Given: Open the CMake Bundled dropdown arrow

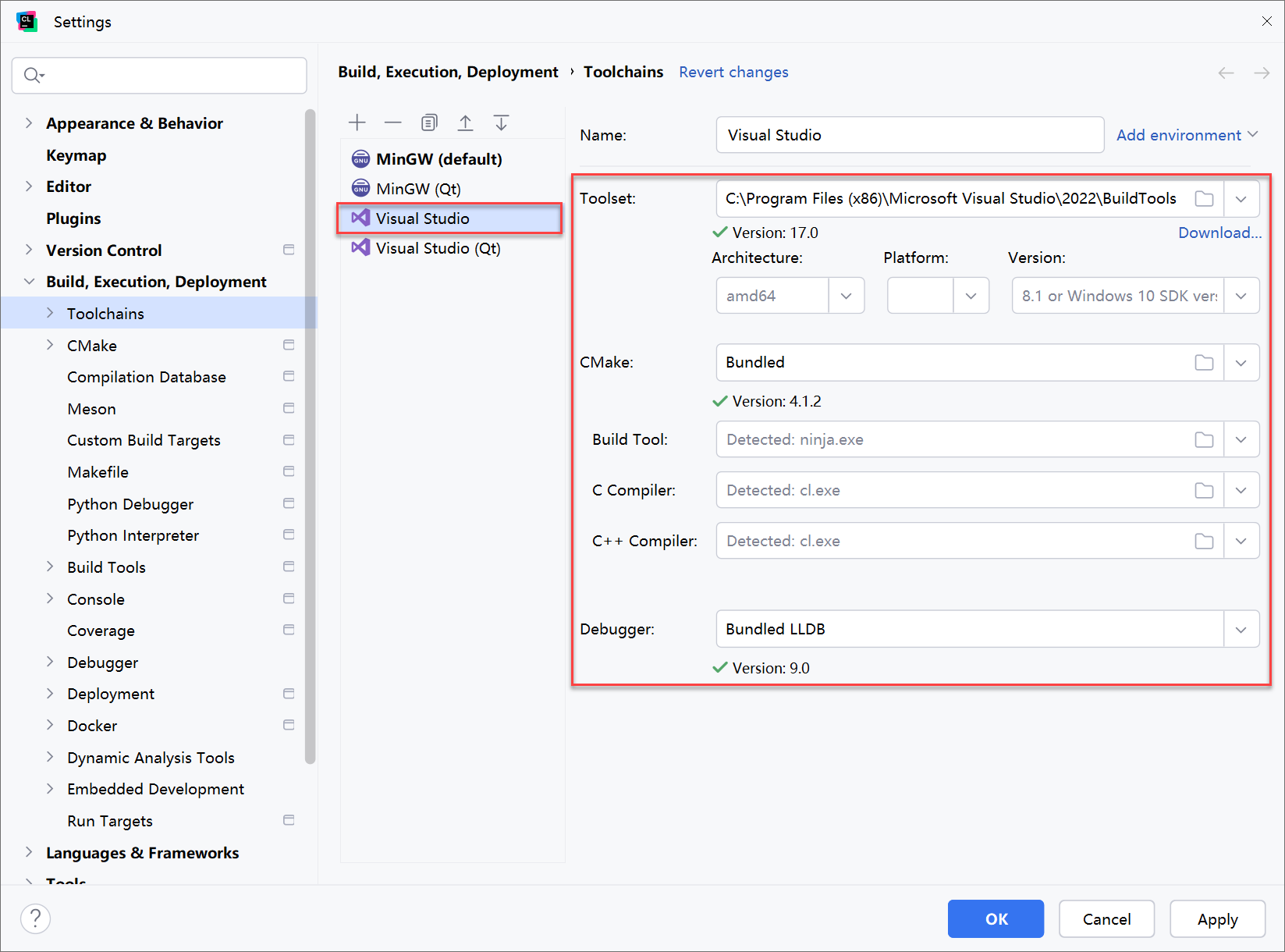Looking at the screenshot, I should click(1241, 363).
